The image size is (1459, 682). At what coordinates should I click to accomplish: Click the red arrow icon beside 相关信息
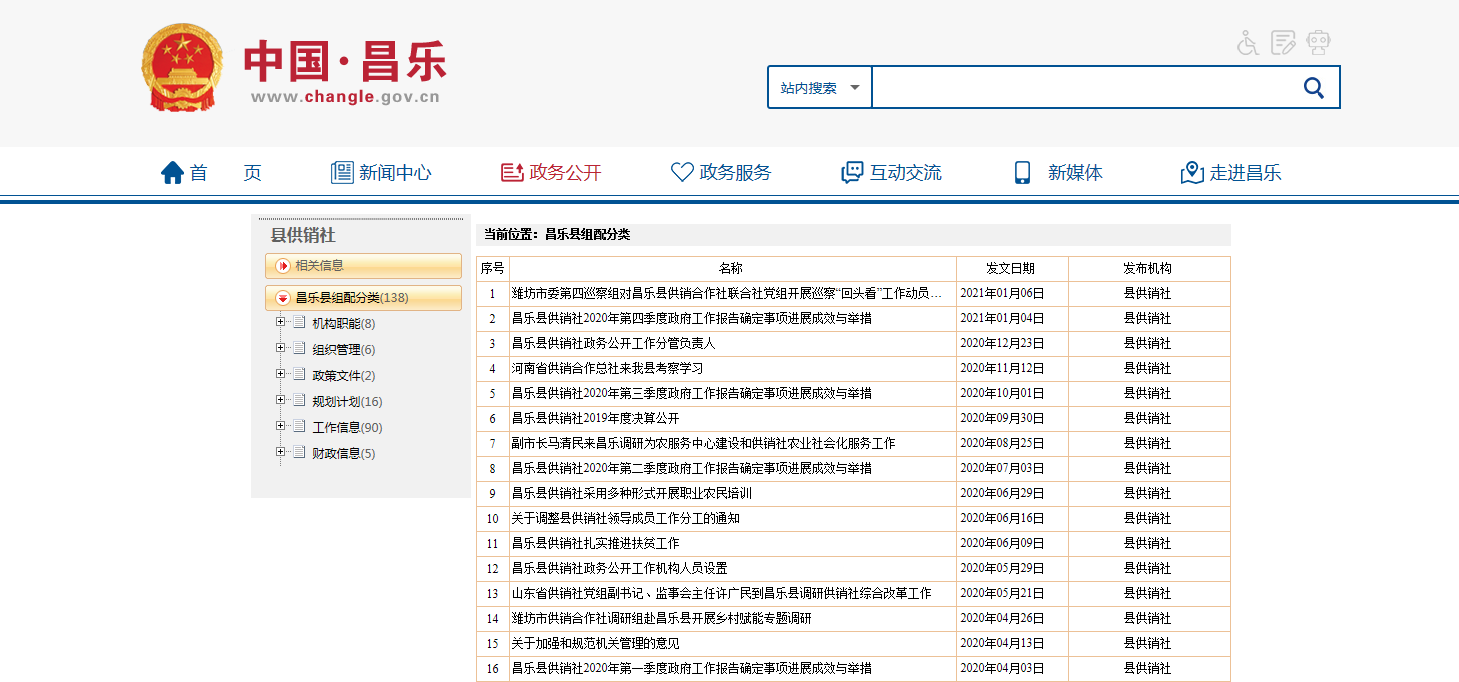tap(283, 266)
